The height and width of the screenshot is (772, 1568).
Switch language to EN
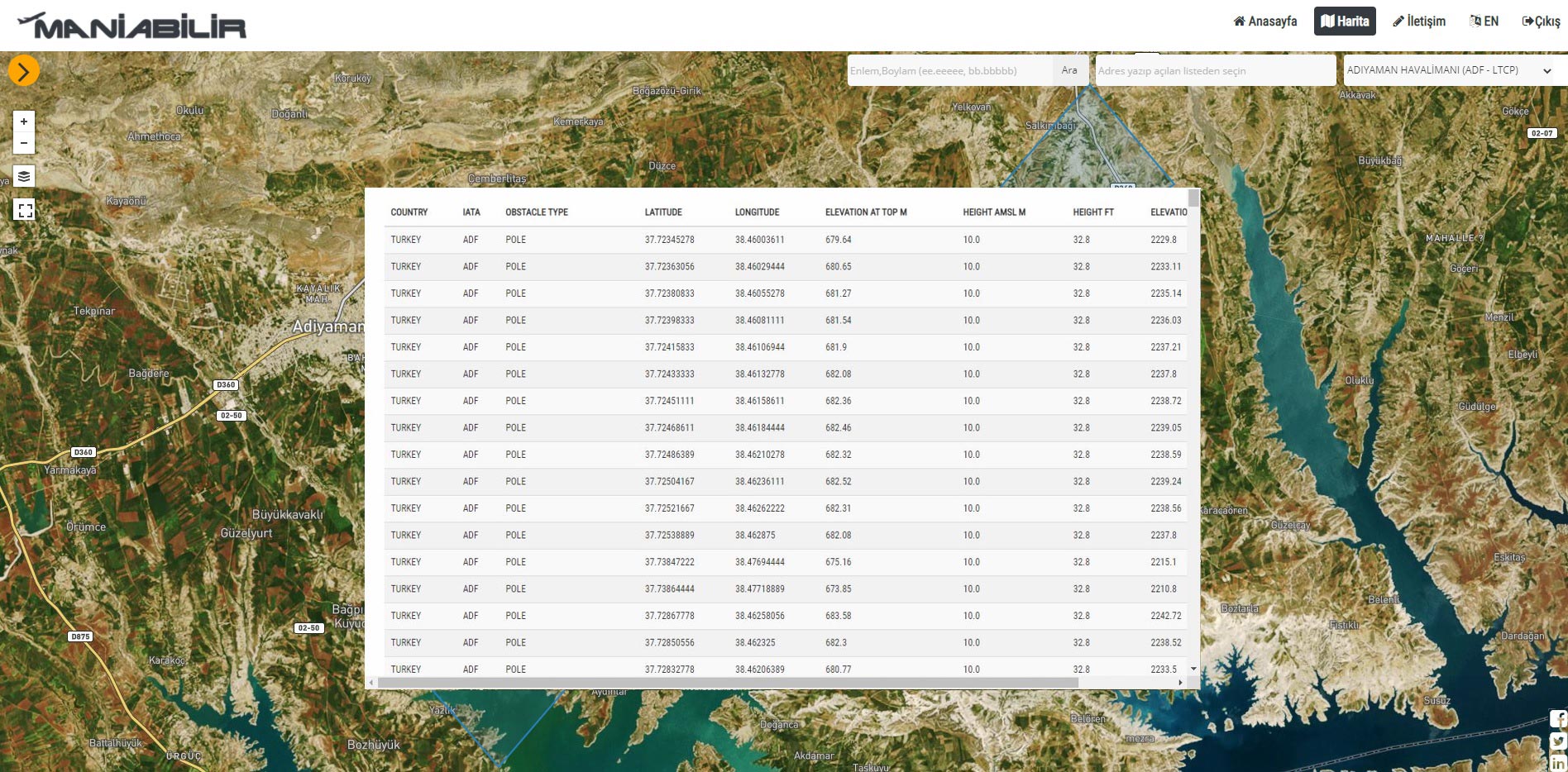(1484, 21)
